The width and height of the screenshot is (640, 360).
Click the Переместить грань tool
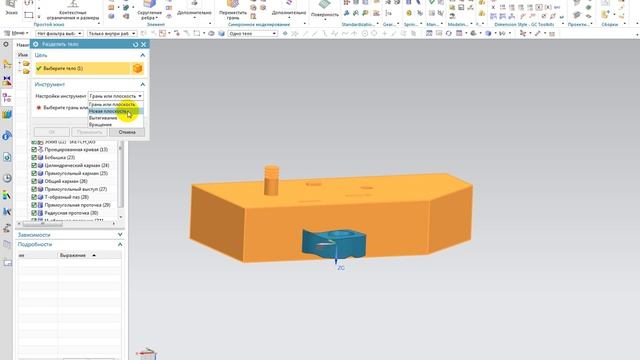[x=233, y=10]
